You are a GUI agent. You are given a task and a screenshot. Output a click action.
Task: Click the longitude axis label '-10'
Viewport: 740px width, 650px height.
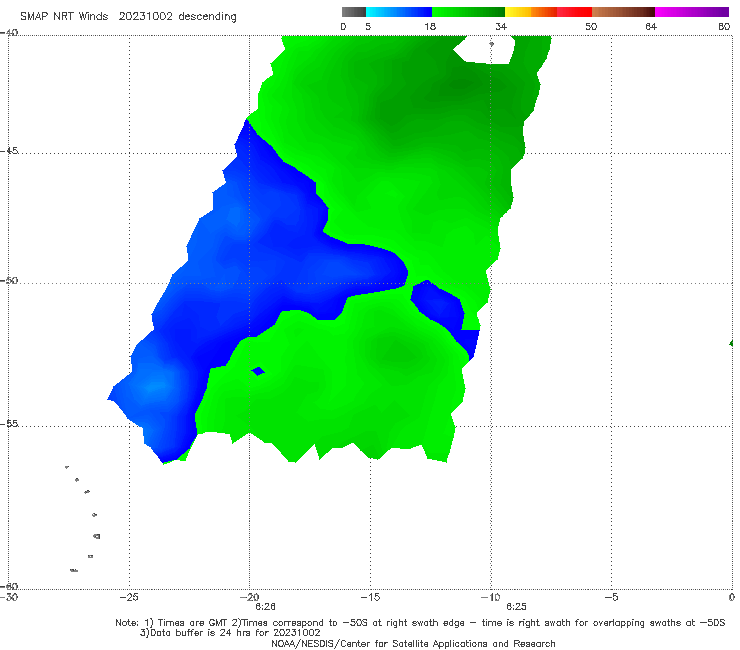point(490,597)
